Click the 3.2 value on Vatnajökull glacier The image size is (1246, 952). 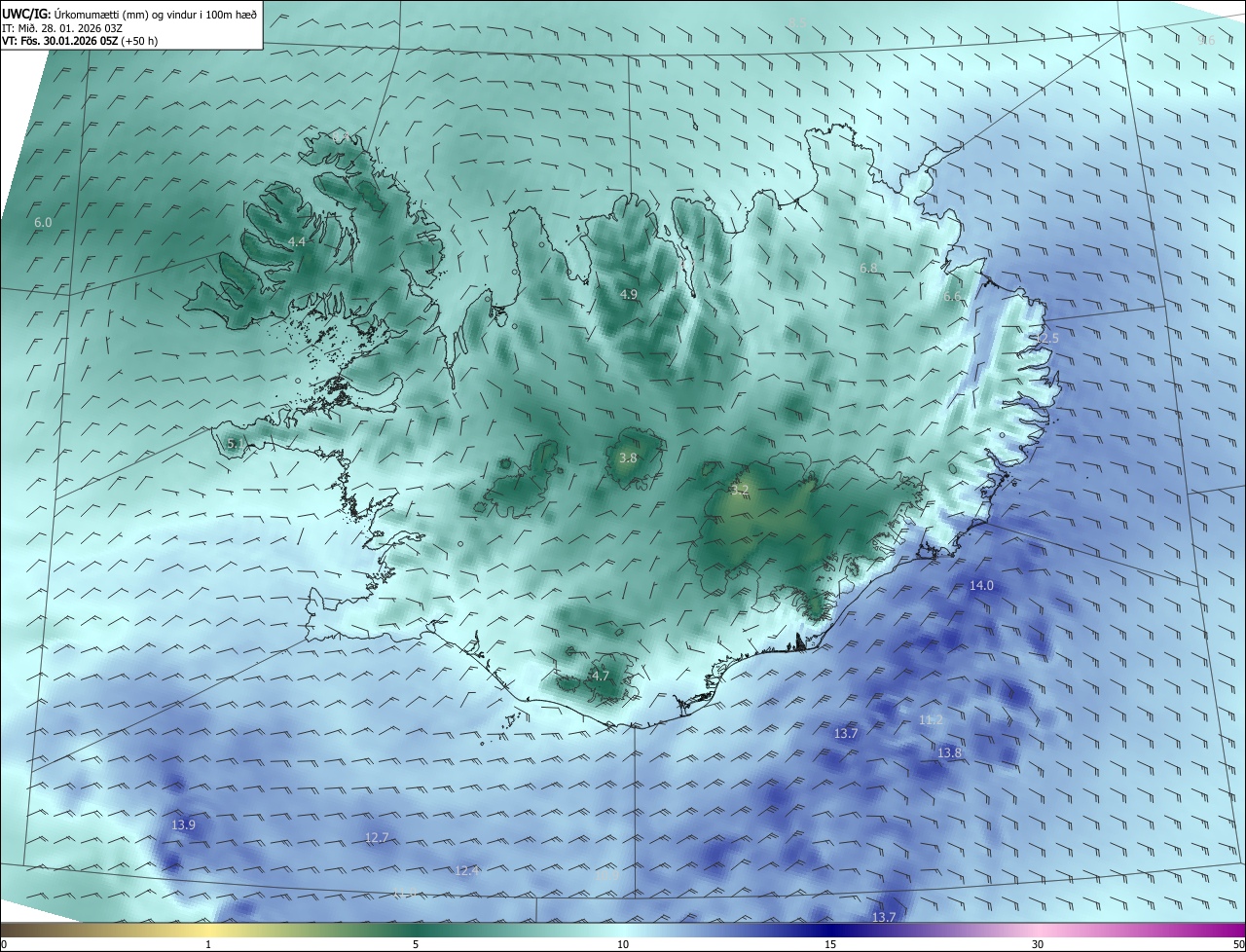(740, 490)
